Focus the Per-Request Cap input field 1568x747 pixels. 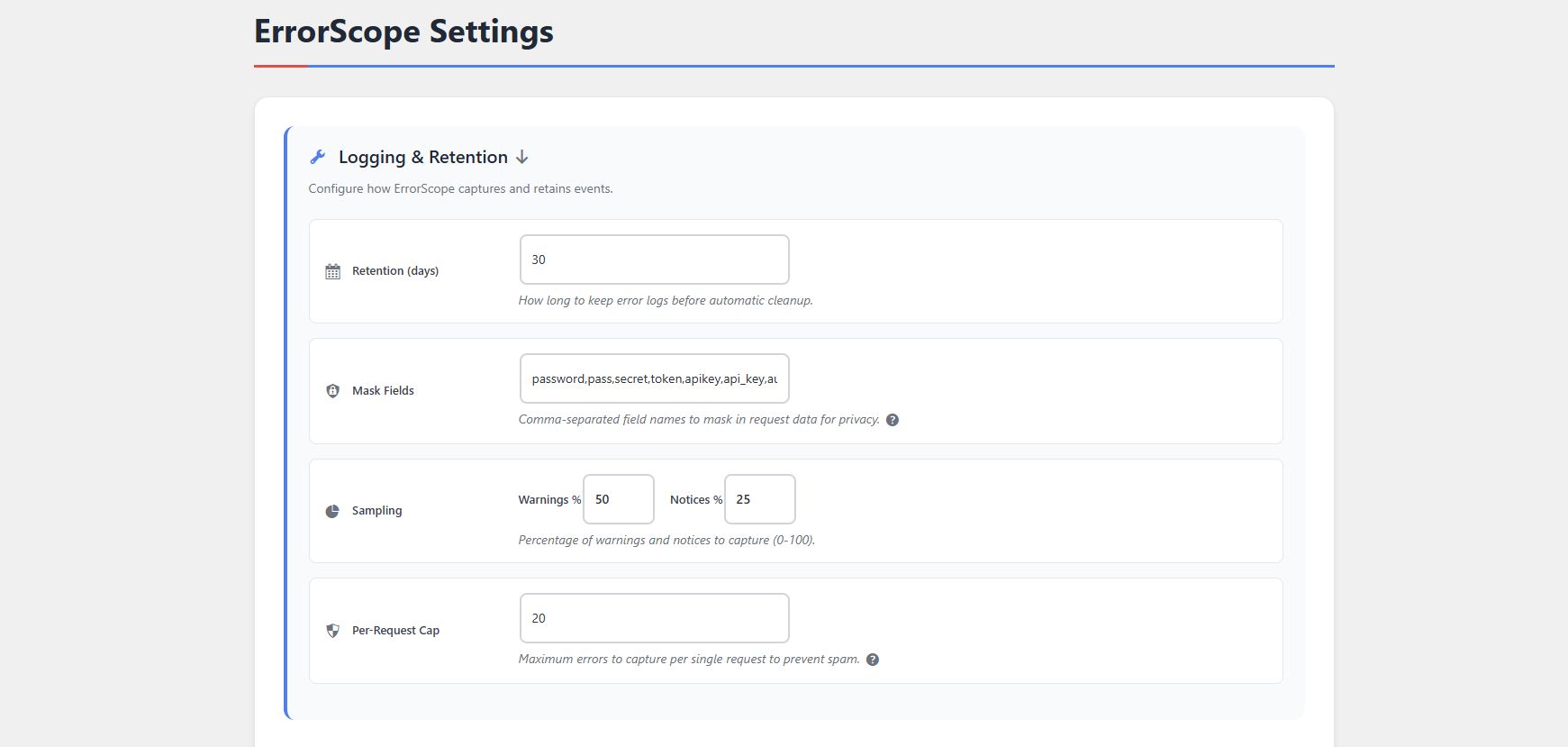pyautogui.click(x=654, y=618)
